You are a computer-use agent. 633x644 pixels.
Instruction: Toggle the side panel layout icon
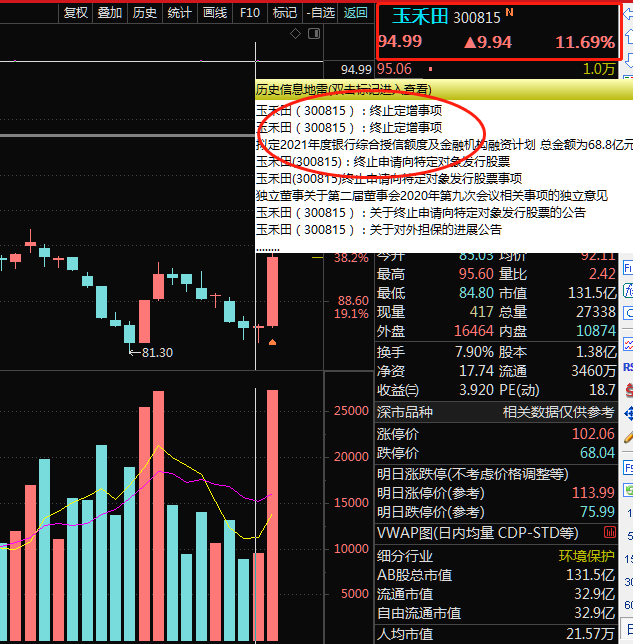(x=314, y=34)
